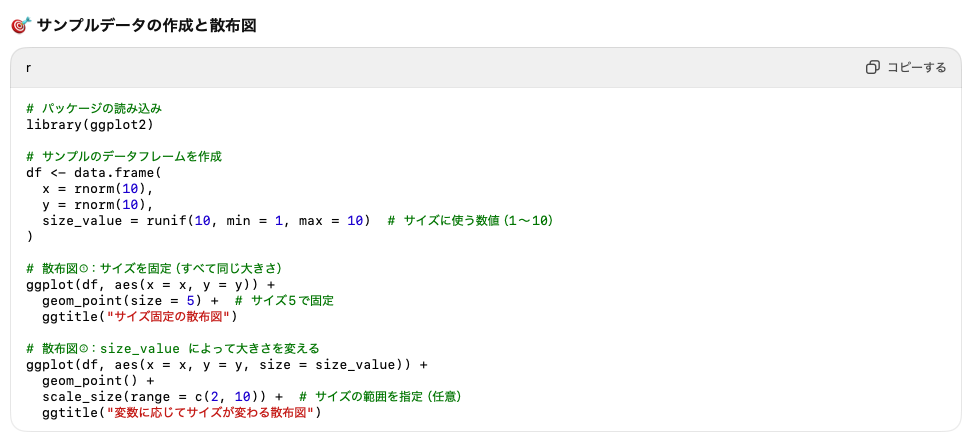975x445 pixels.
Task: Click the サンプルデータの作成と散布図 heading text
Action: tap(146, 25)
